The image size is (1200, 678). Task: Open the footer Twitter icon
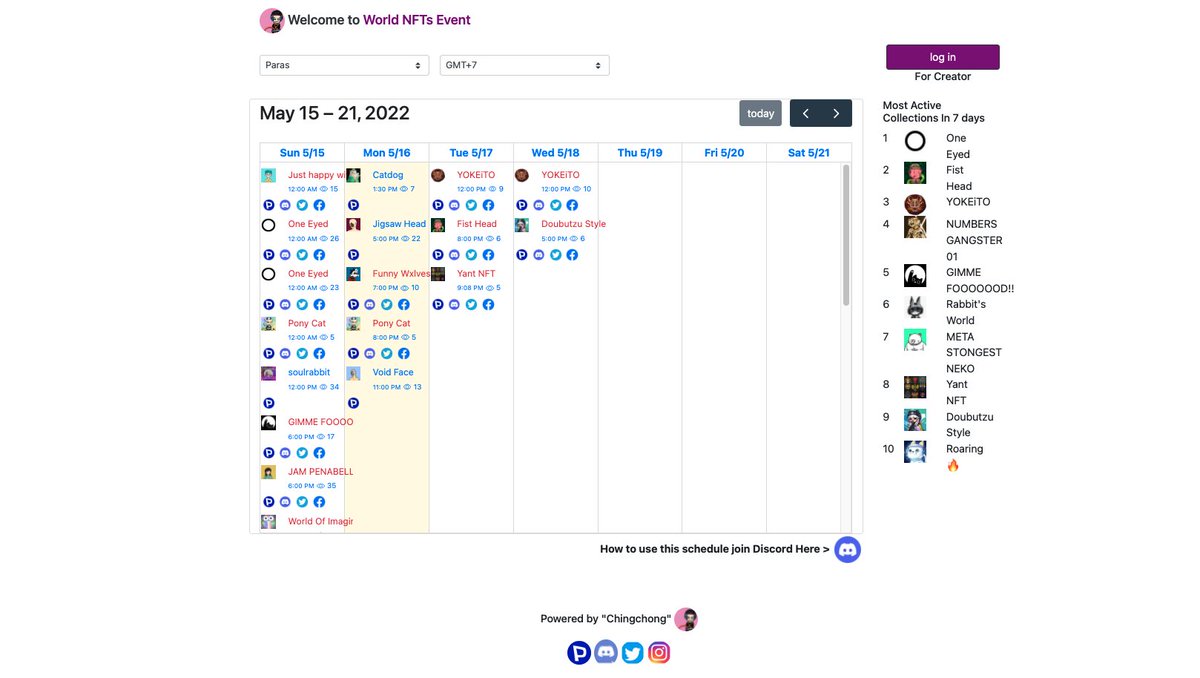632,653
